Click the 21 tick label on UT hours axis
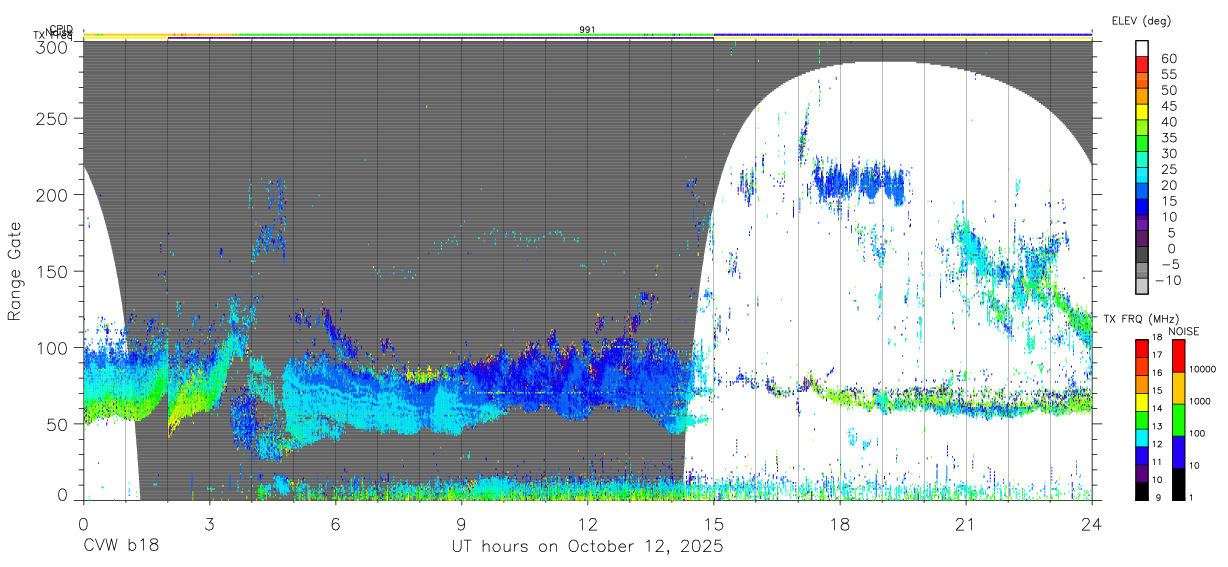1228x567 pixels. click(x=966, y=523)
